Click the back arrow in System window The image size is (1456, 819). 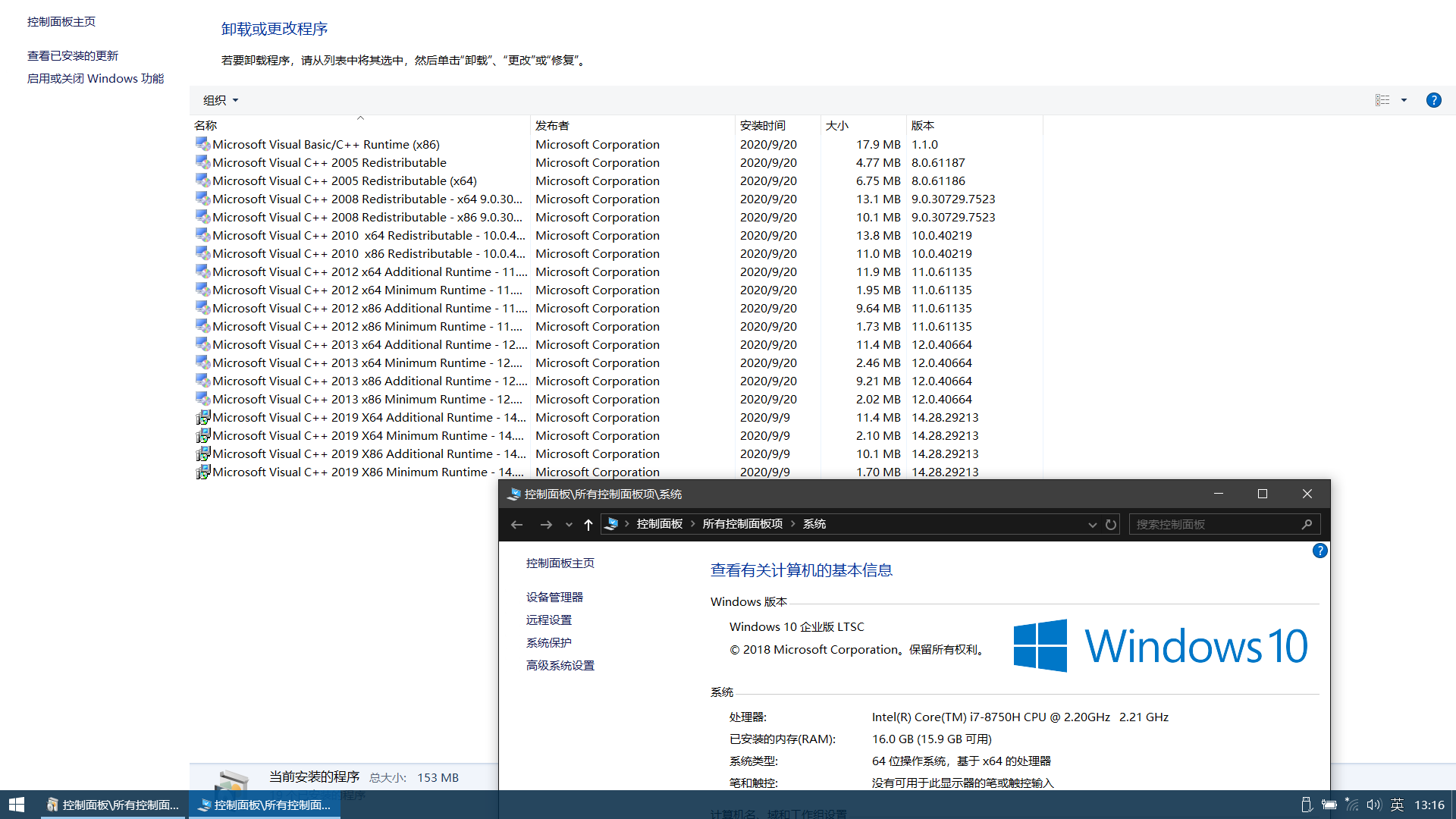[517, 524]
